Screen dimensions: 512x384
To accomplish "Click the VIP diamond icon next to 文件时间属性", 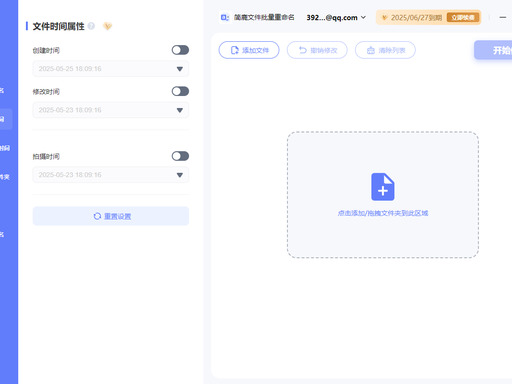I will click(x=107, y=26).
